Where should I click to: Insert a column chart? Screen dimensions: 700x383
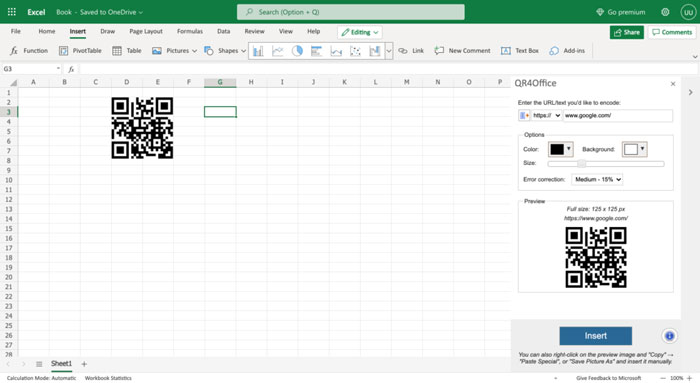258,51
